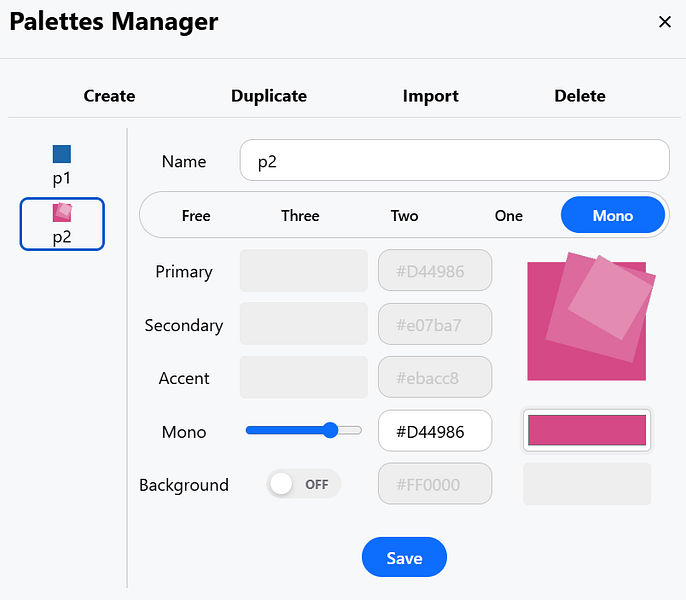686x600 pixels.
Task: Click the Create palette button
Action: [109, 96]
